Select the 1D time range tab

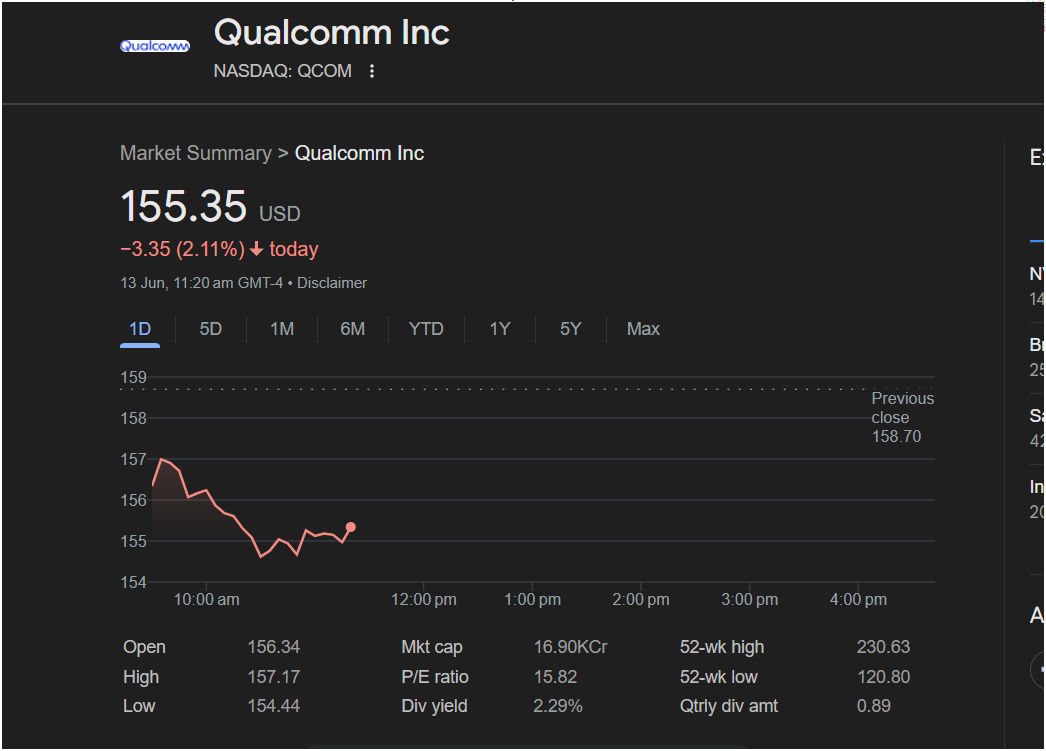tap(140, 329)
